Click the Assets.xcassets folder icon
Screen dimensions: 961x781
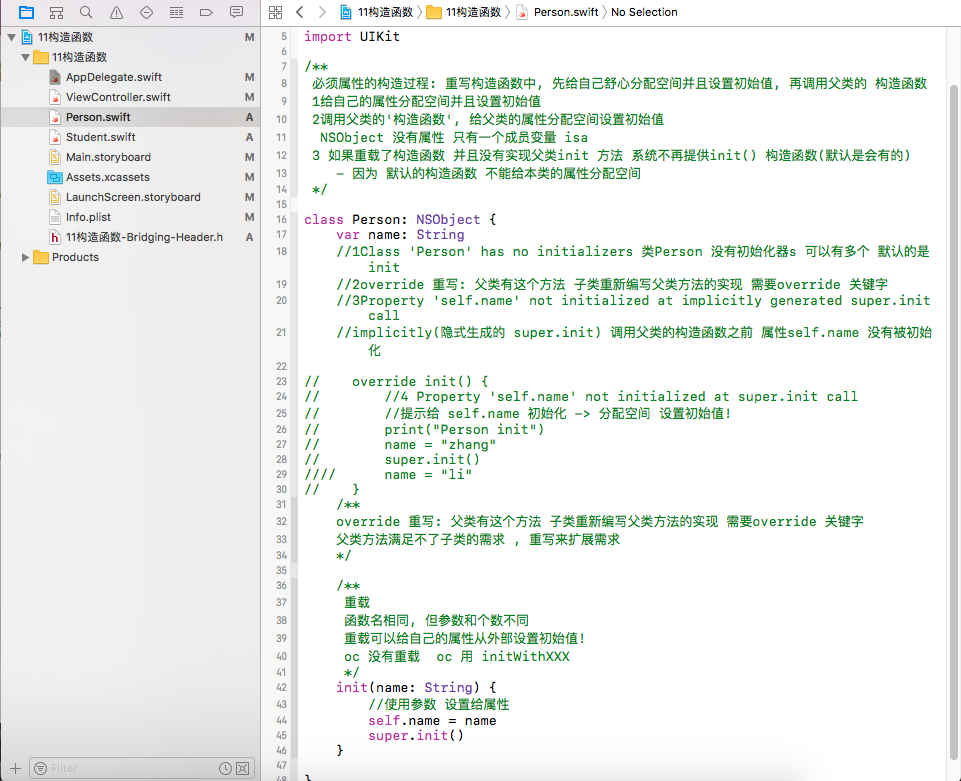point(55,178)
